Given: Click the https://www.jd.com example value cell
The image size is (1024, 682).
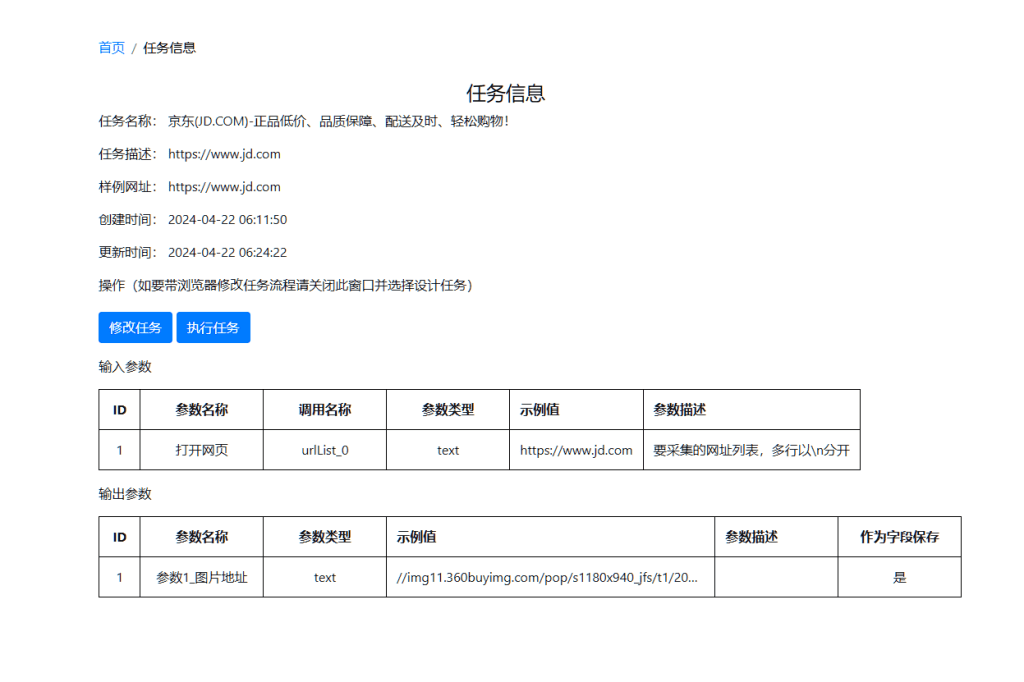Looking at the screenshot, I should 576,450.
